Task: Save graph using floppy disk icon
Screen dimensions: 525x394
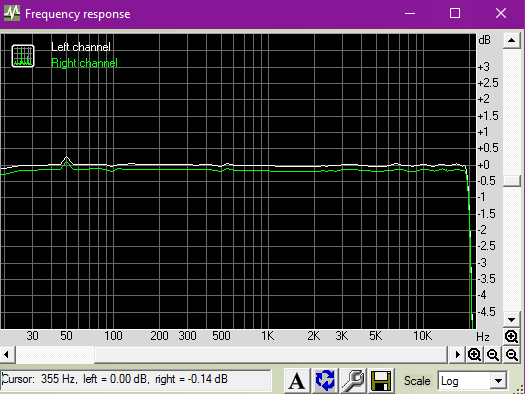Action: click(x=381, y=381)
